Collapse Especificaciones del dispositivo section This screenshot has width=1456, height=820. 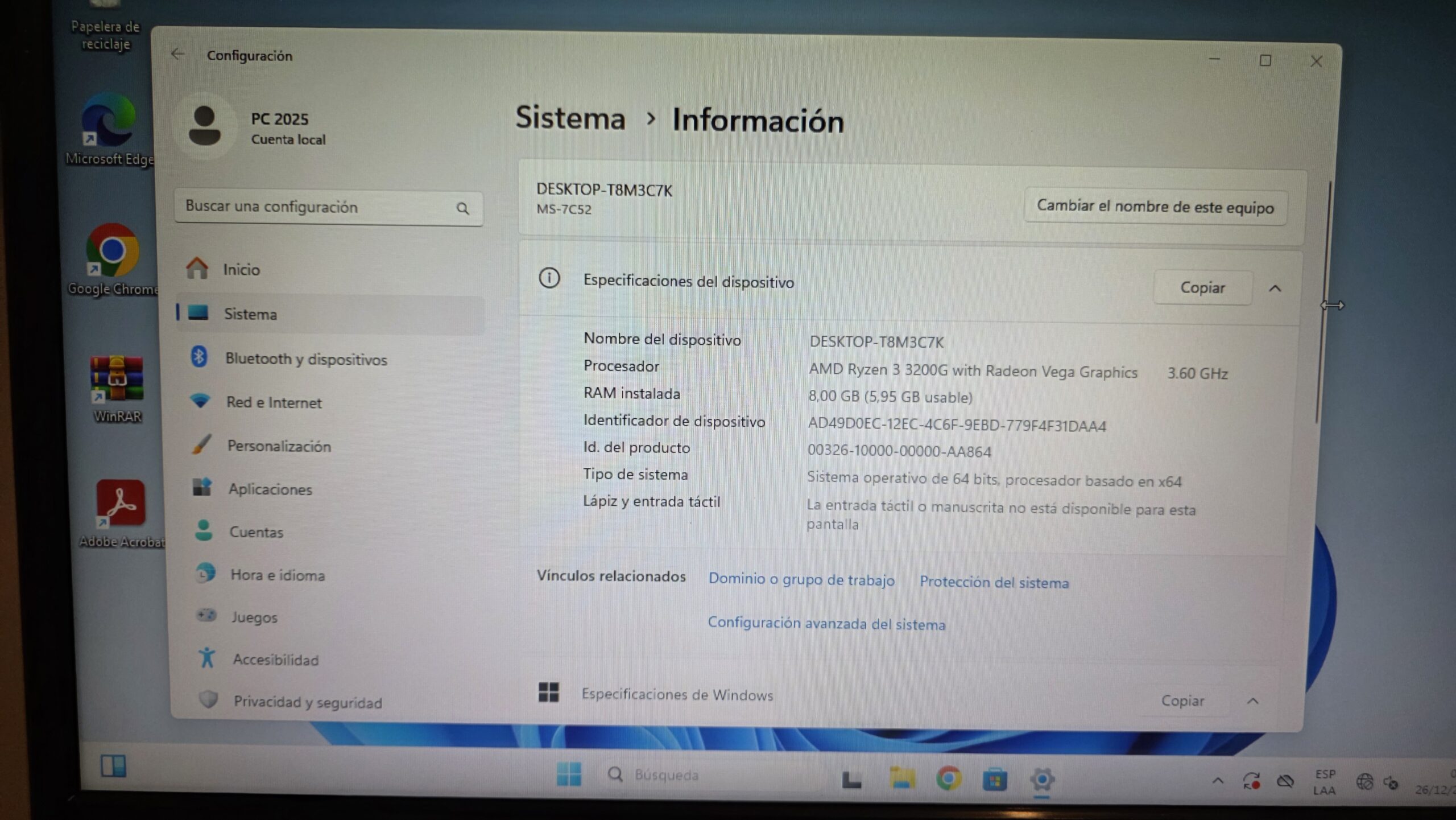click(x=1275, y=289)
